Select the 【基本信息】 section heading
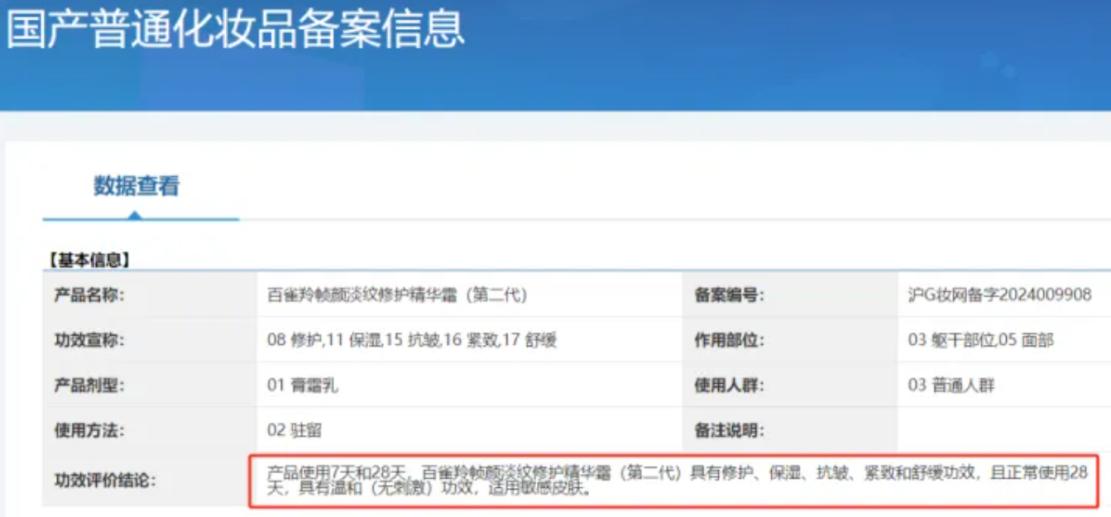The width and height of the screenshot is (1111, 517). [89, 261]
